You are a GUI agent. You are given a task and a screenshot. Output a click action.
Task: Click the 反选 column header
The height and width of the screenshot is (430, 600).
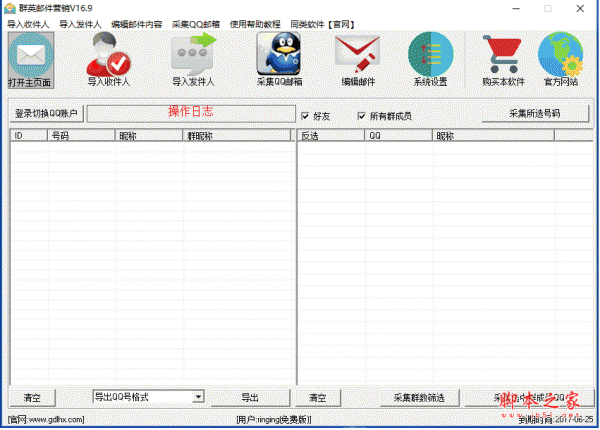click(x=331, y=136)
